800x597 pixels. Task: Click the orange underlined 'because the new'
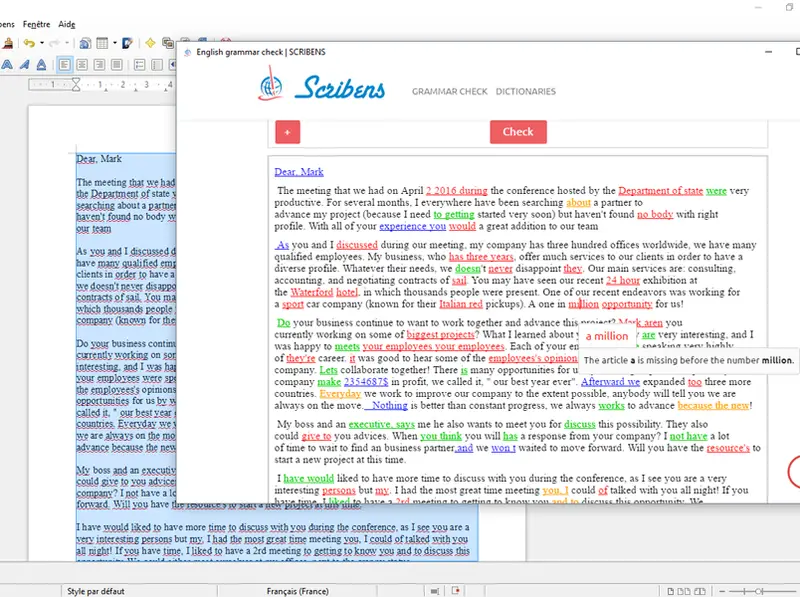714,406
